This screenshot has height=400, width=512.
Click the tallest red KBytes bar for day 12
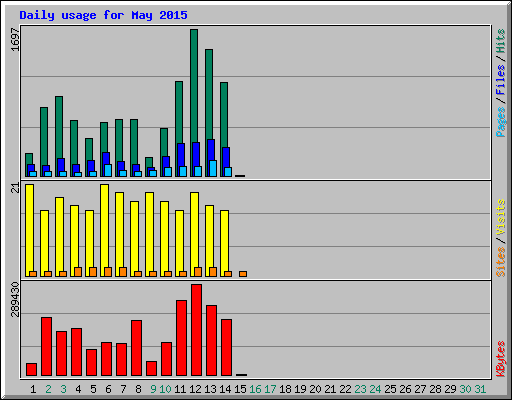[197, 330]
